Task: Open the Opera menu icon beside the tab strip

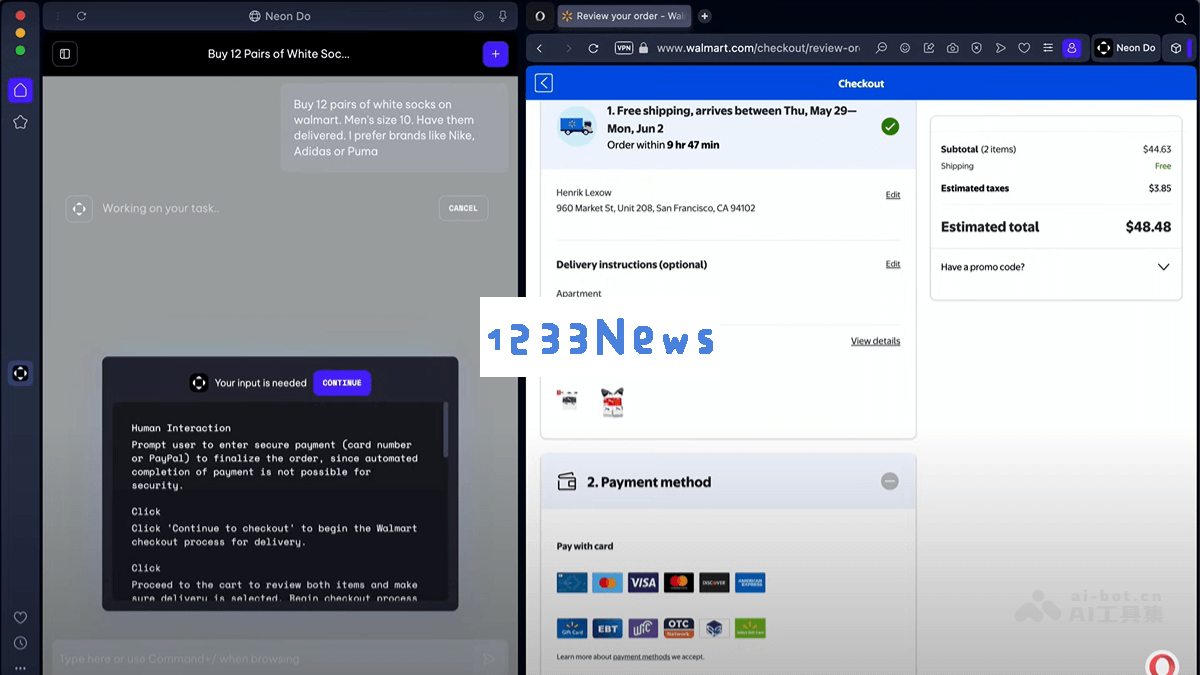Action: coord(541,16)
